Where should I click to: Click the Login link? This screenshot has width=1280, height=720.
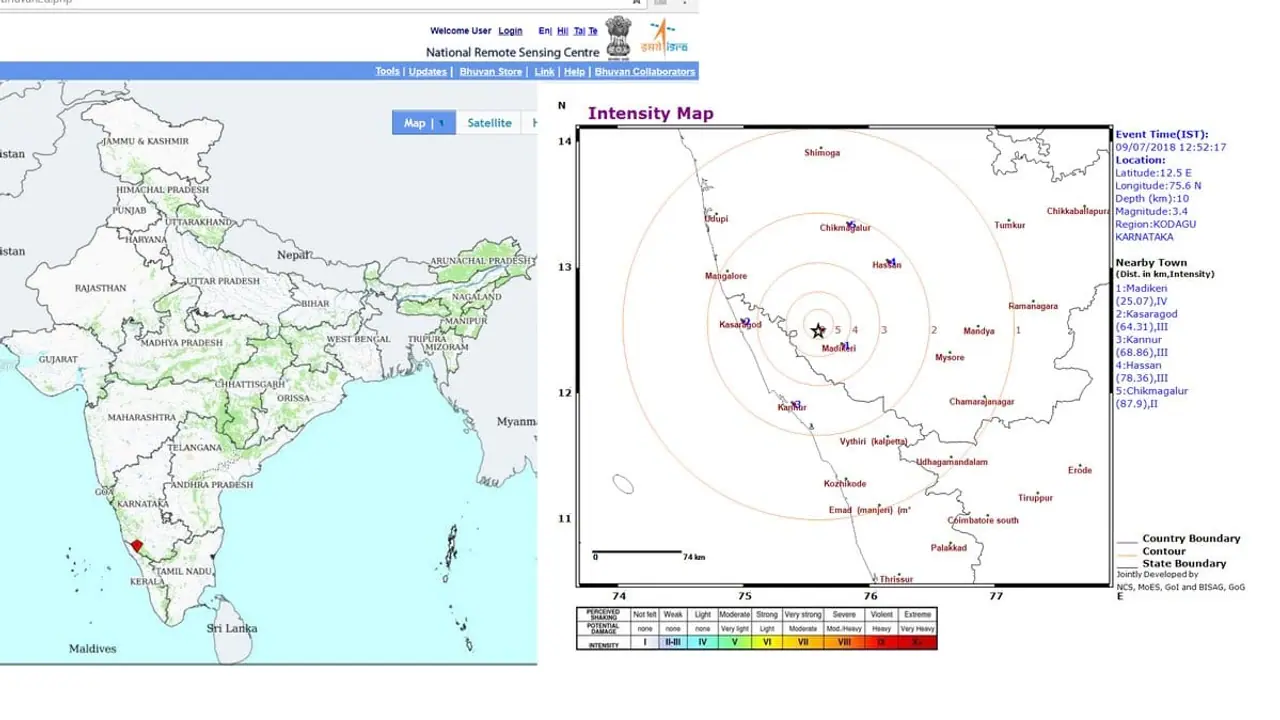pyautogui.click(x=510, y=31)
